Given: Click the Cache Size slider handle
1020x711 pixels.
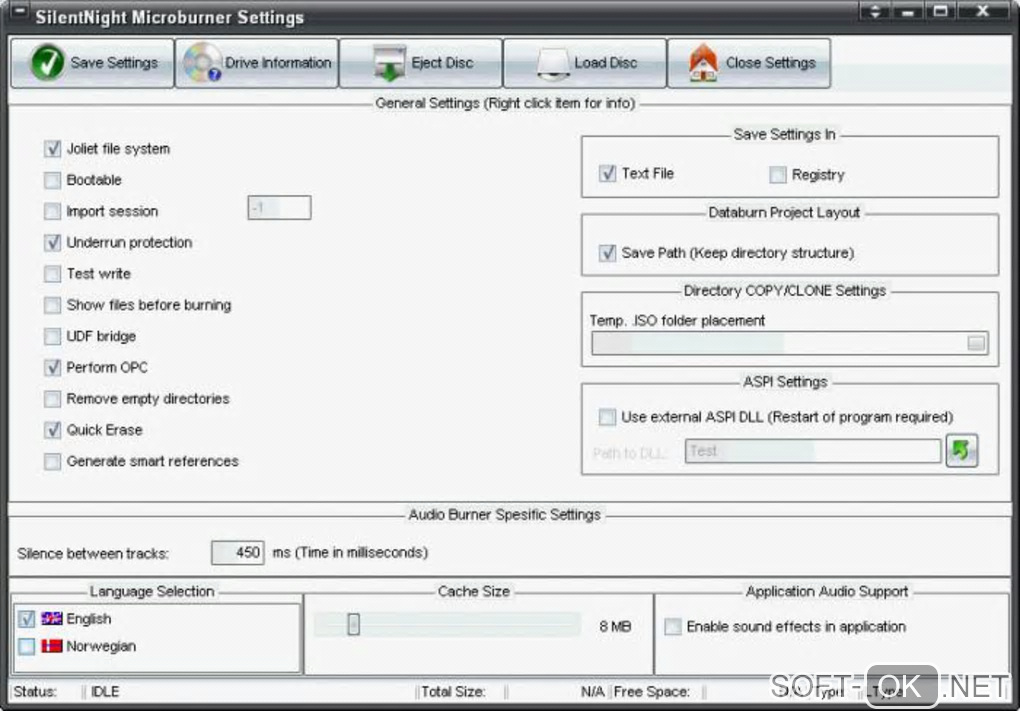Looking at the screenshot, I should [353, 624].
